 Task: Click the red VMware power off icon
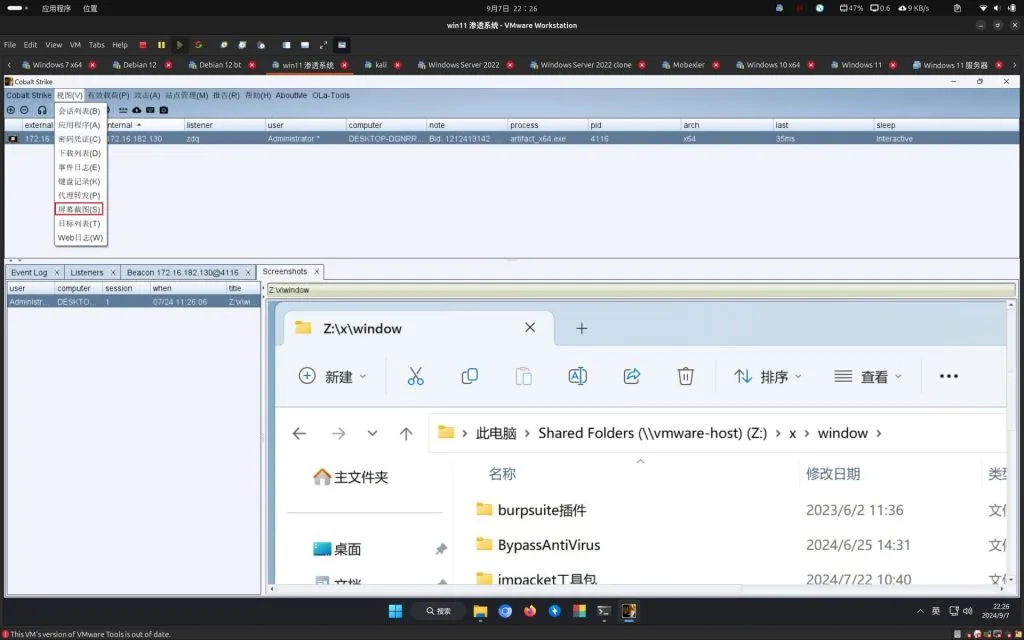tap(142, 45)
